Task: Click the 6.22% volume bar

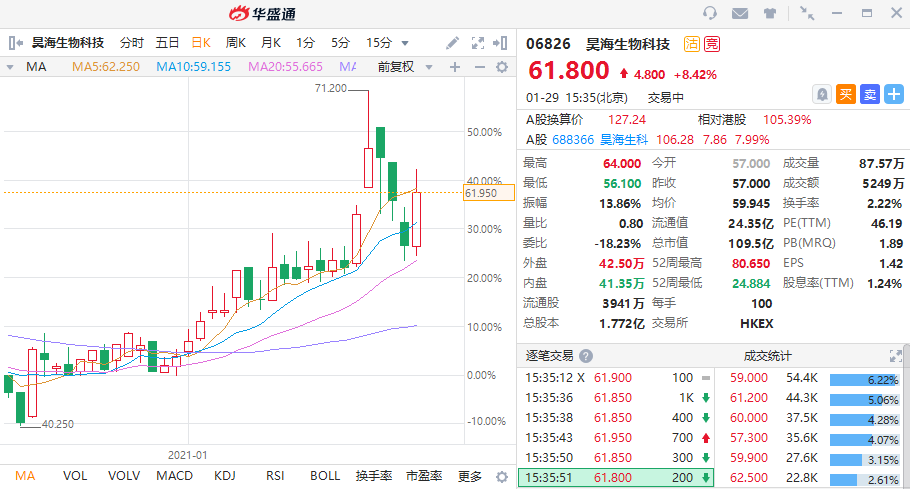Action: coord(865,381)
